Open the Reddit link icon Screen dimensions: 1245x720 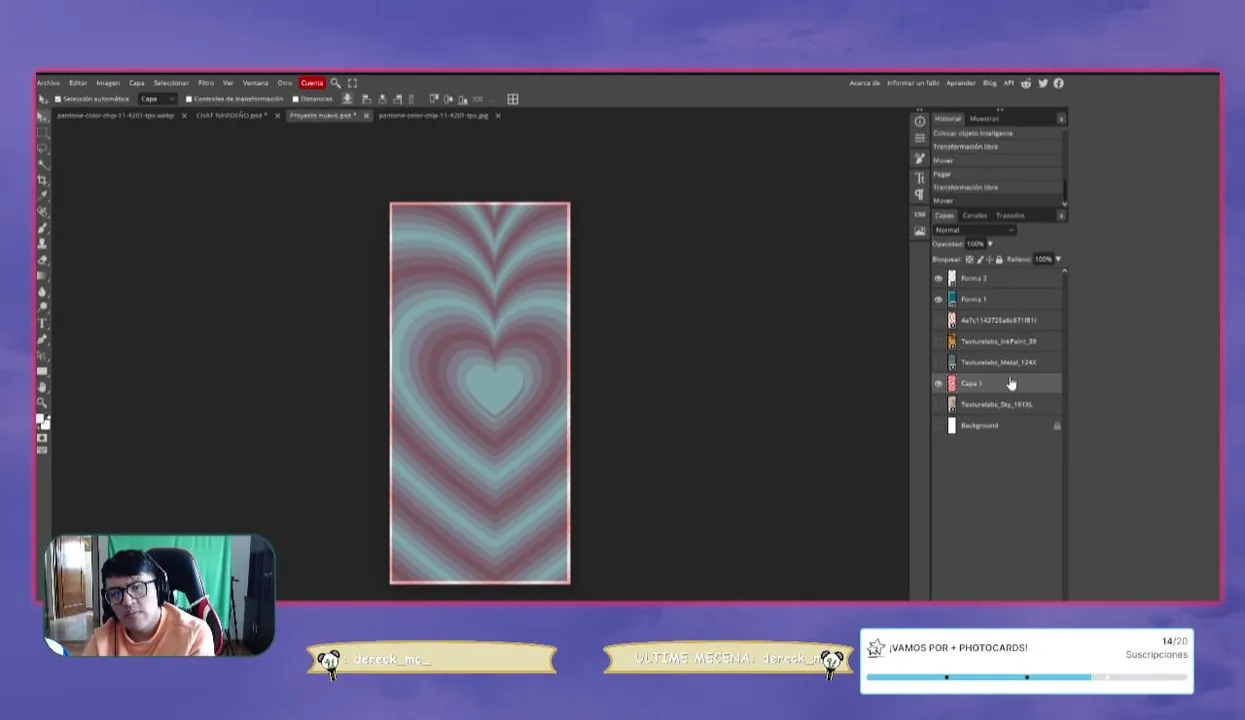(x=1026, y=83)
